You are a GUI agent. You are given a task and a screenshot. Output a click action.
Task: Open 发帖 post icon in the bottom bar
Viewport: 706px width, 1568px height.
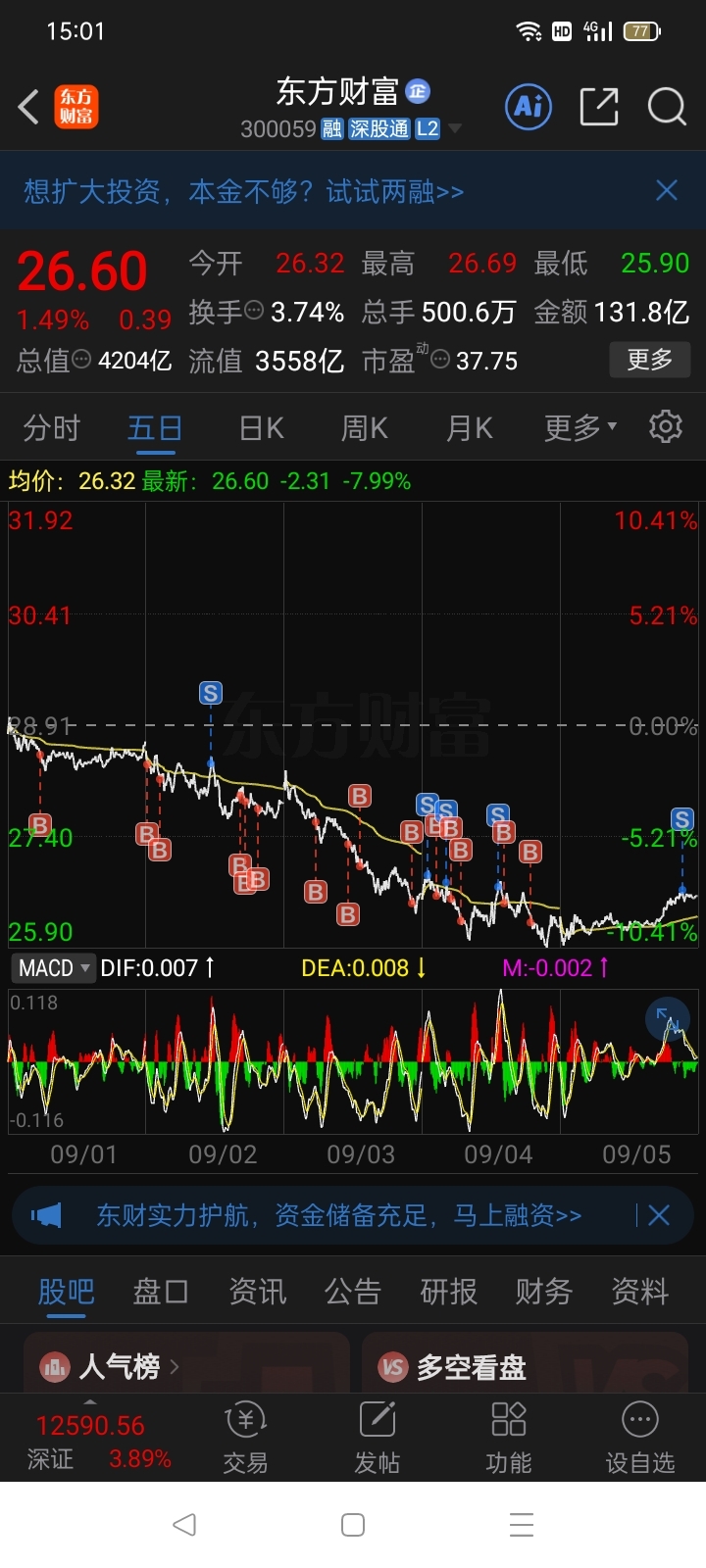pyautogui.click(x=378, y=1419)
